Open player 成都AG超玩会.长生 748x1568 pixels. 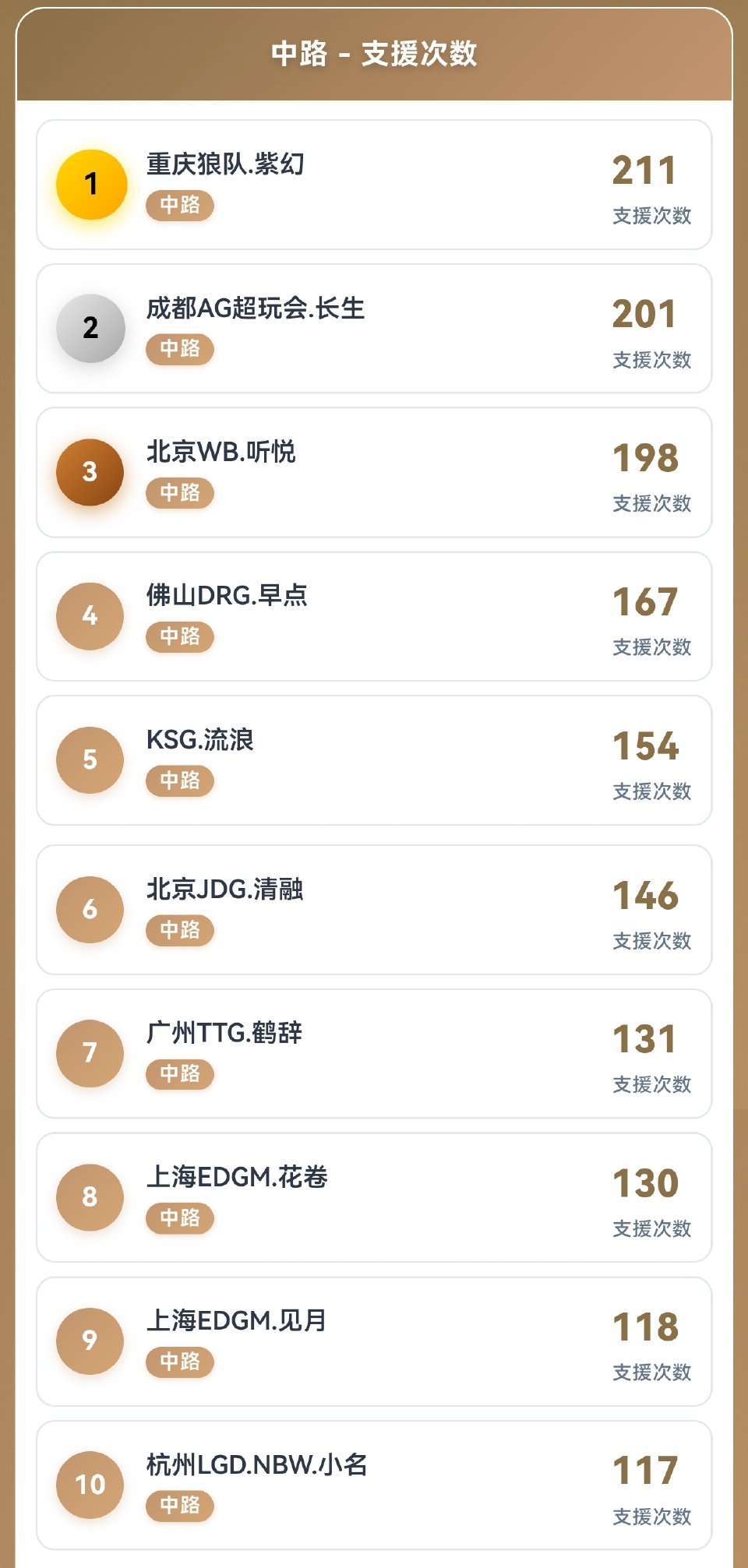pyautogui.click(x=256, y=308)
